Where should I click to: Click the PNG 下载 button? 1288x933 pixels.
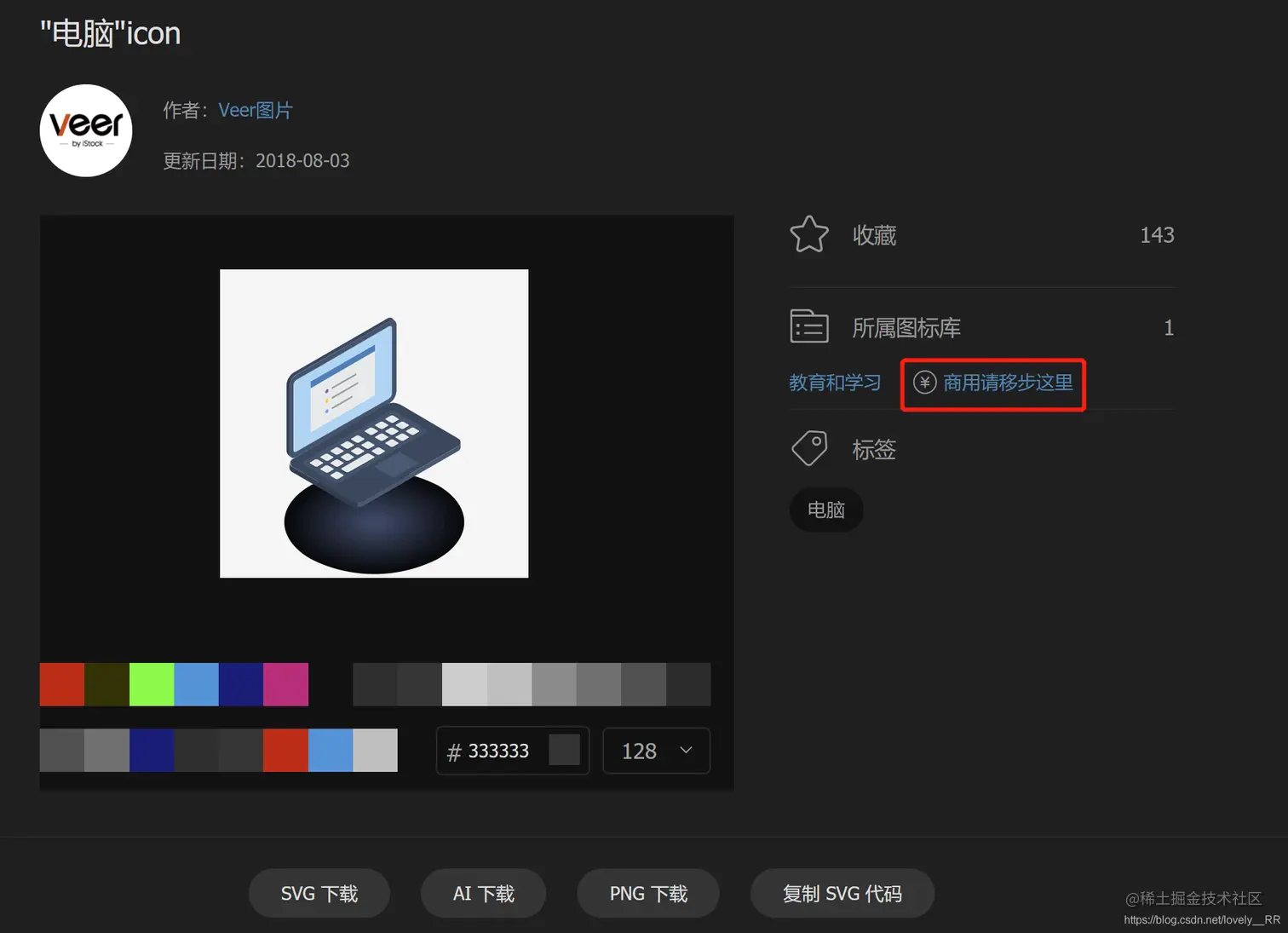pyautogui.click(x=647, y=893)
